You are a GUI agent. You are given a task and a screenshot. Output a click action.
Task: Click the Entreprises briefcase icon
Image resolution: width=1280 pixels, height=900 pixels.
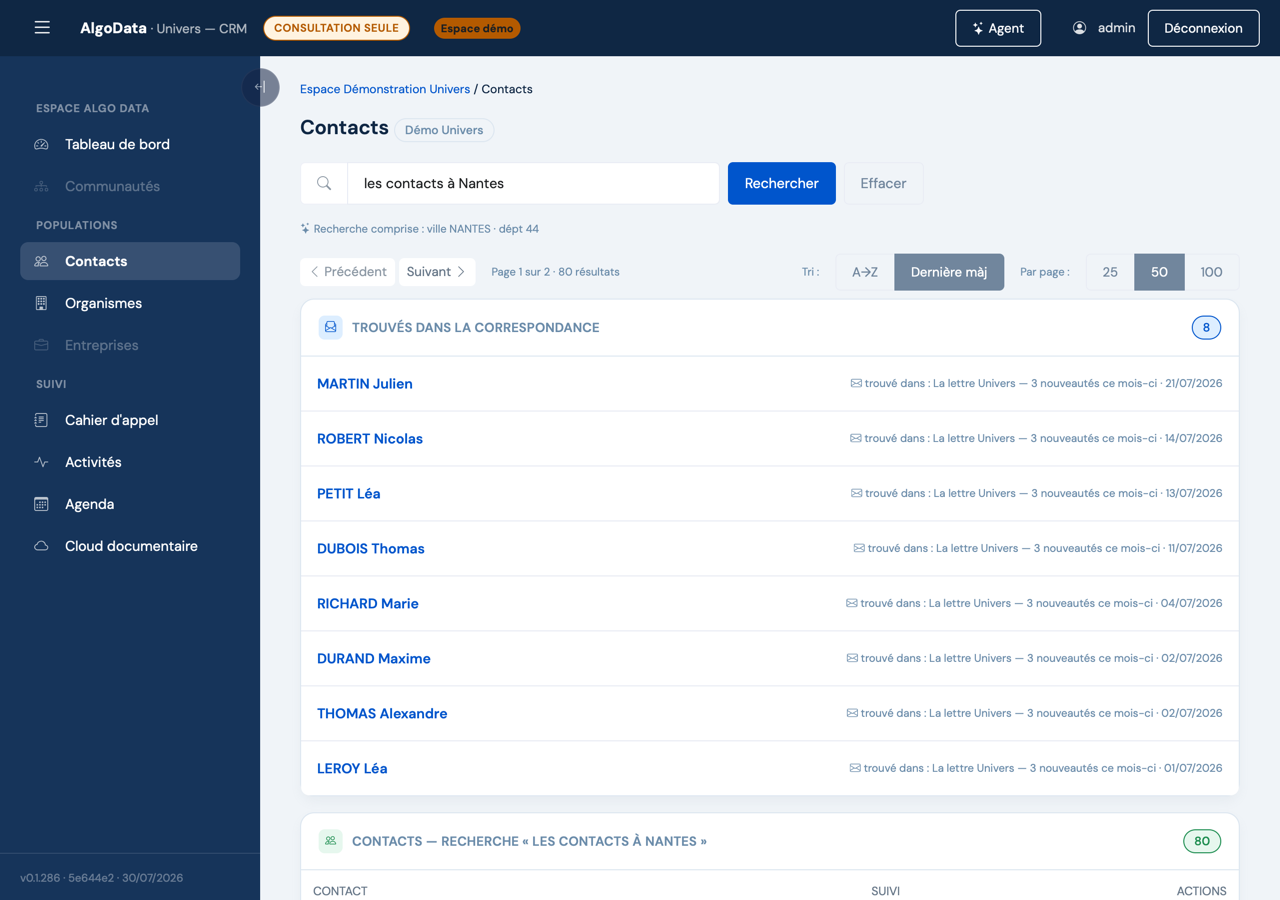click(41, 345)
